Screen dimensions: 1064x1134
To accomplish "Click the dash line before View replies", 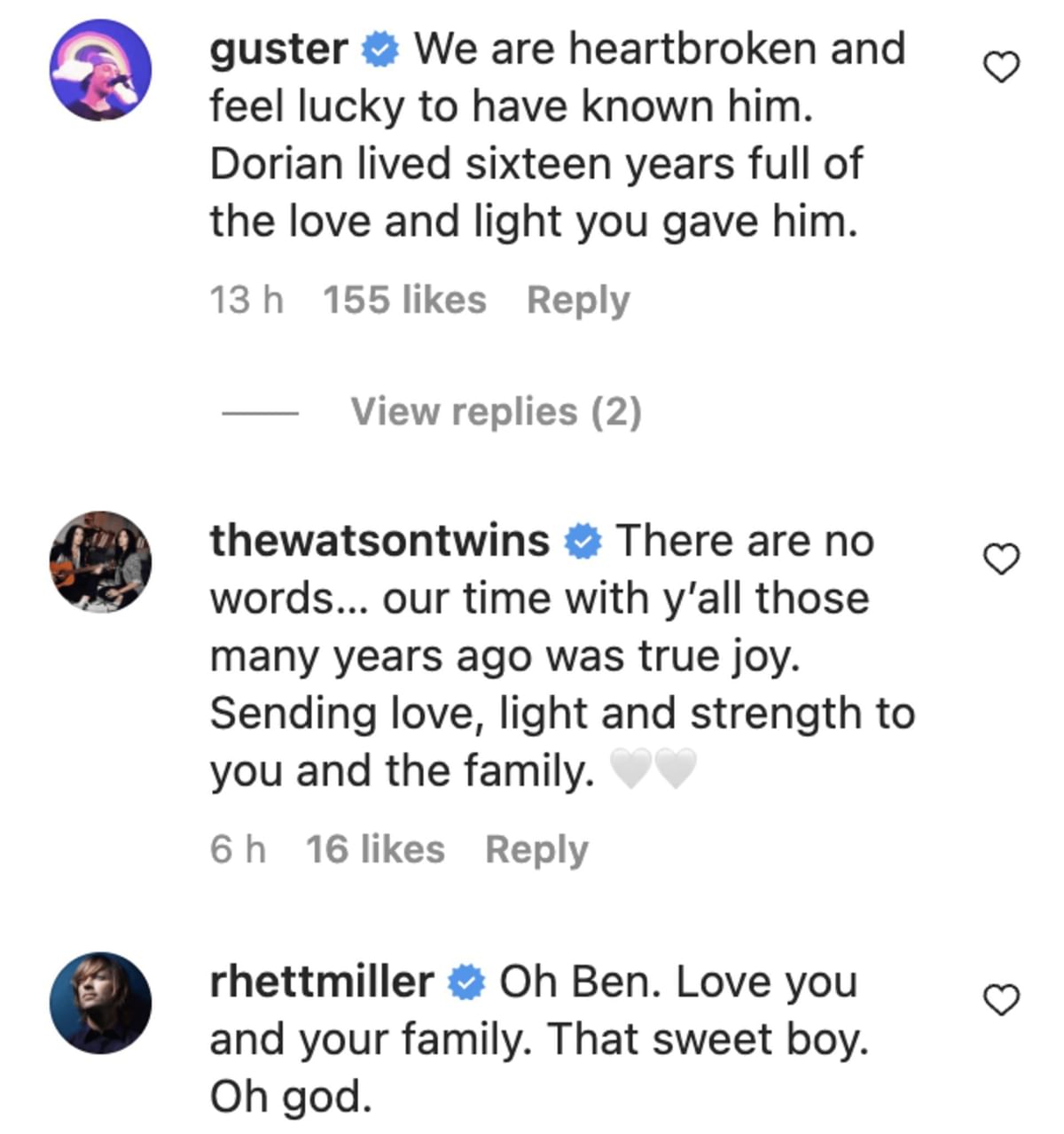I will (262, 411).
